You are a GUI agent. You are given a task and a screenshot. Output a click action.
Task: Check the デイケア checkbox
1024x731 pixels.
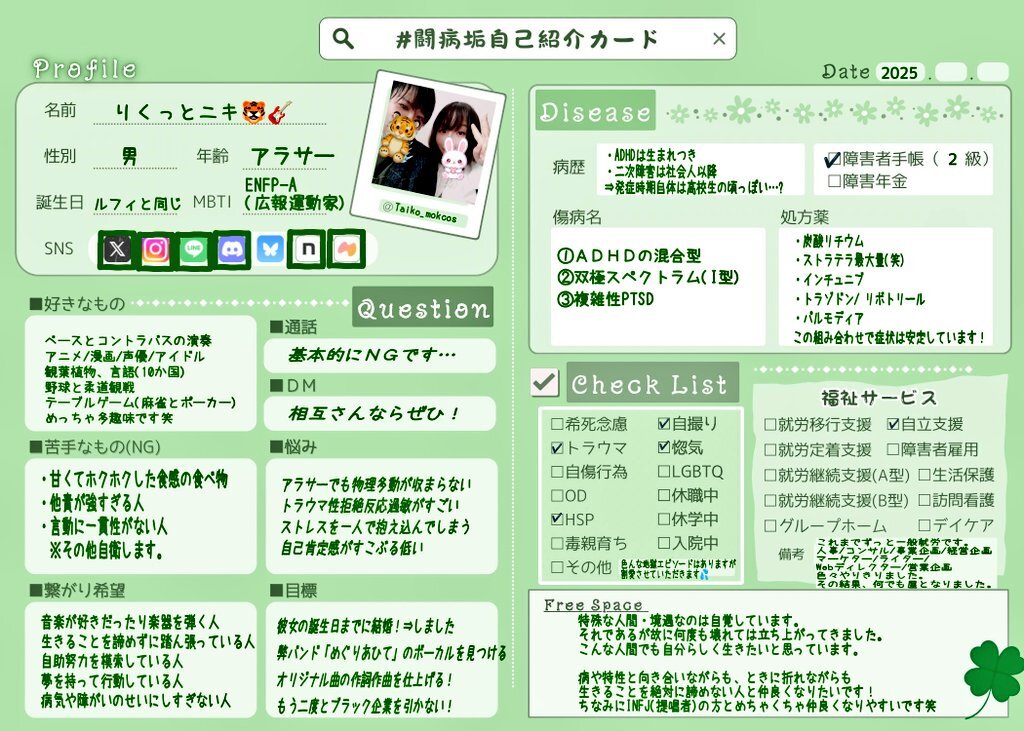coord(925,525)
